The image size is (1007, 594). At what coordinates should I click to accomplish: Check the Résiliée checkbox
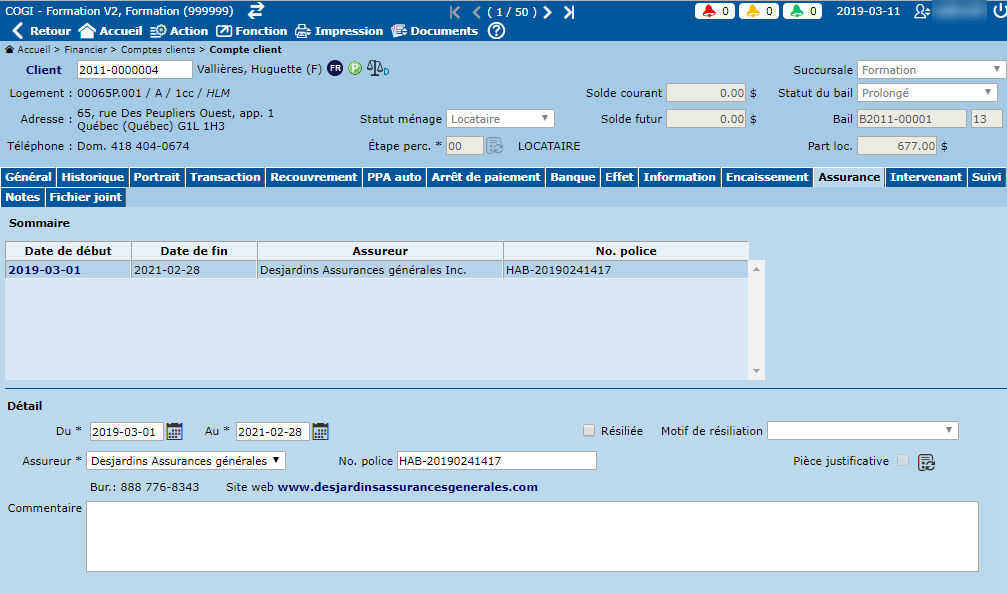click(x=589, y=431)
